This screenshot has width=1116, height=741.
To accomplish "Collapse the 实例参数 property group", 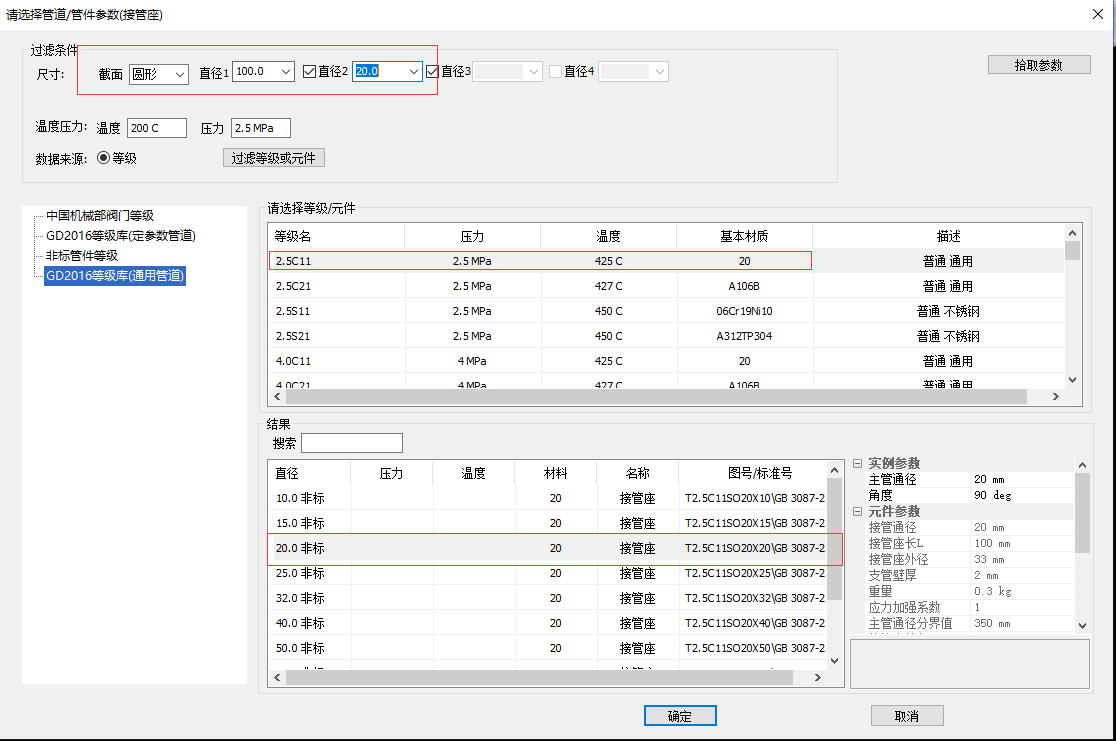I will (x=857, y=464).
